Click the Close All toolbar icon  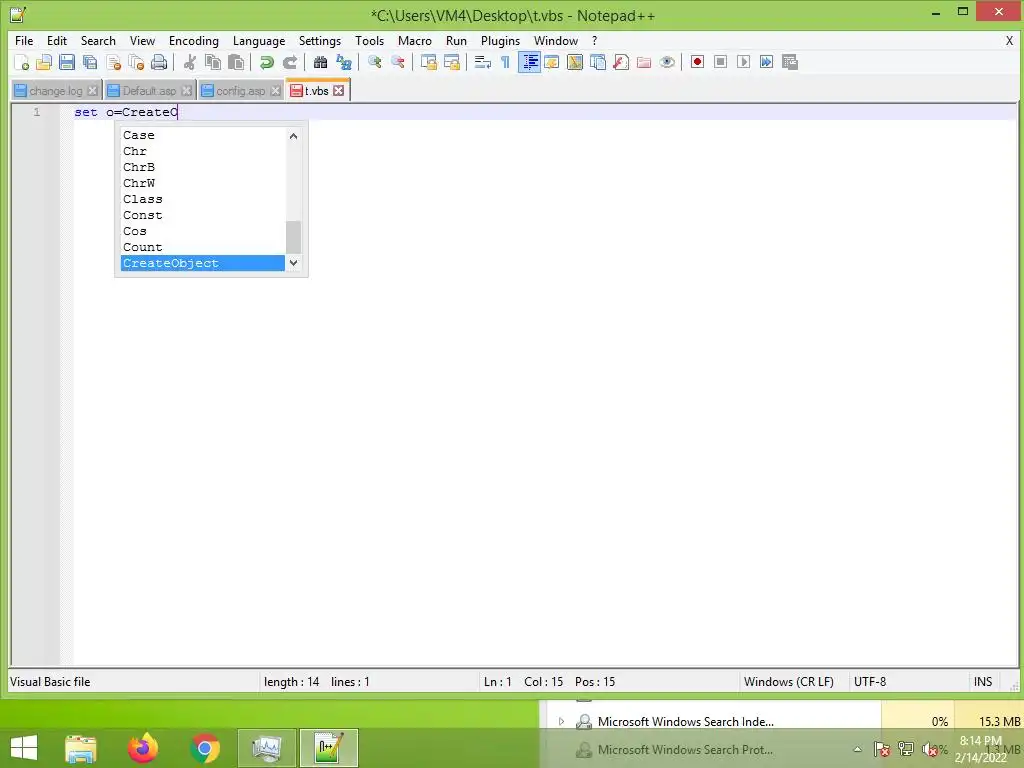136,62
